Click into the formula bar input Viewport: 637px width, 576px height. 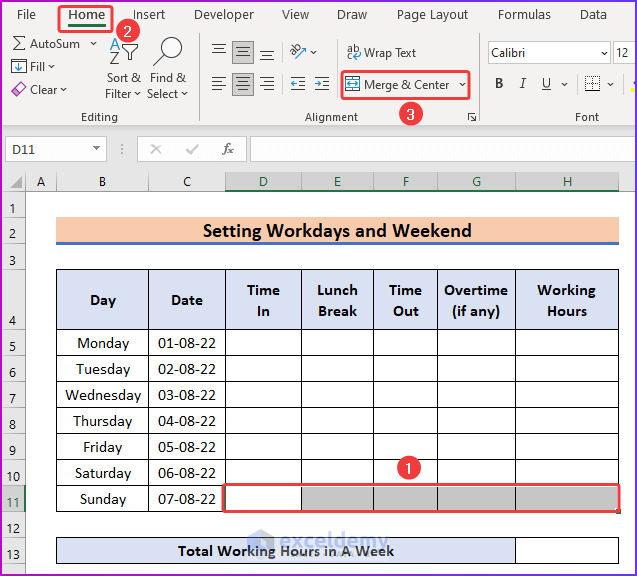tap(443, 149)
